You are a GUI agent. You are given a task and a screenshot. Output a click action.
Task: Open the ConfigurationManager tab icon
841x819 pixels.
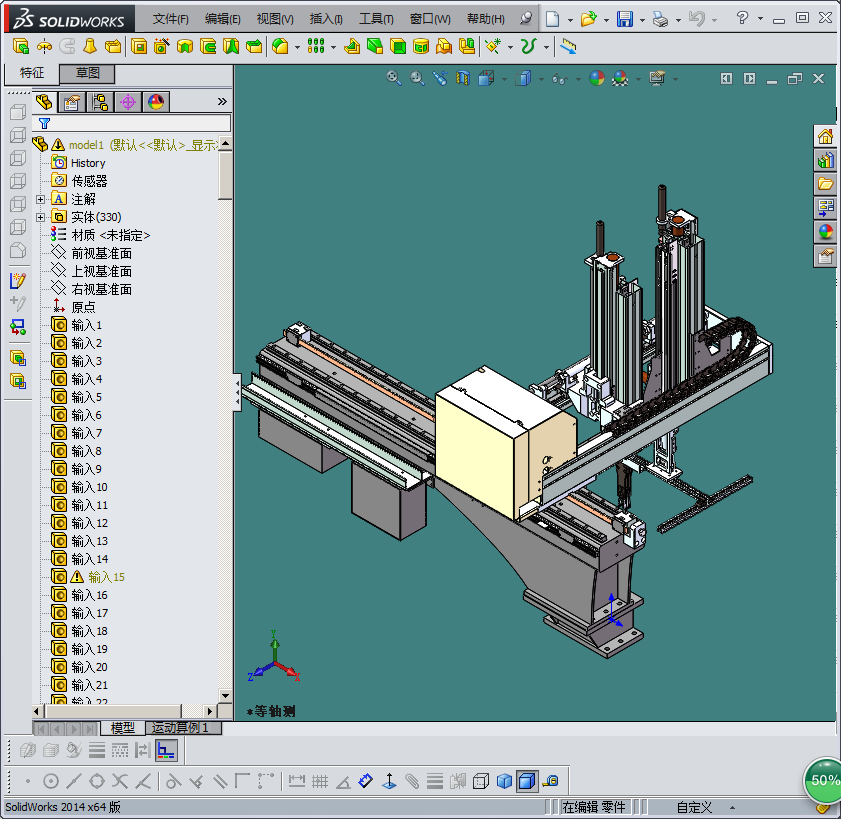pos(100,101)
